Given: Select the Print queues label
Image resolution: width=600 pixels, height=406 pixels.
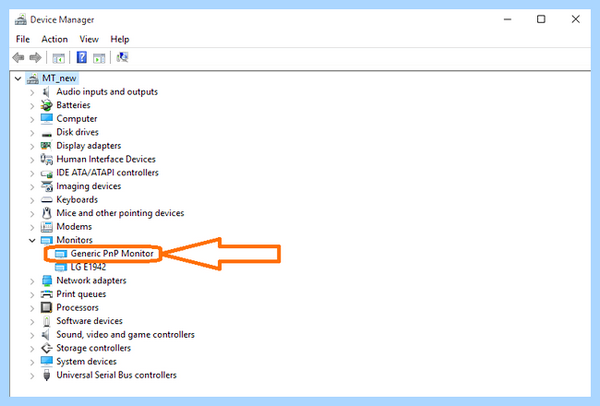Looking at the screenshot, I should 81,294.
